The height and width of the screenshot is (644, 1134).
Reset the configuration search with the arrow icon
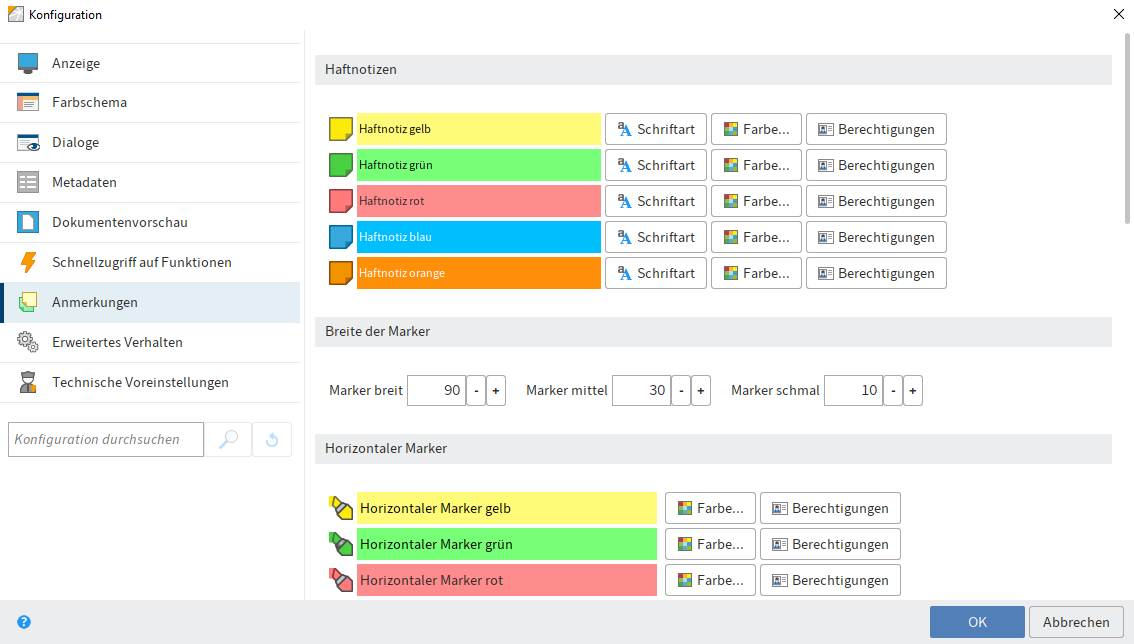(272, 439)
